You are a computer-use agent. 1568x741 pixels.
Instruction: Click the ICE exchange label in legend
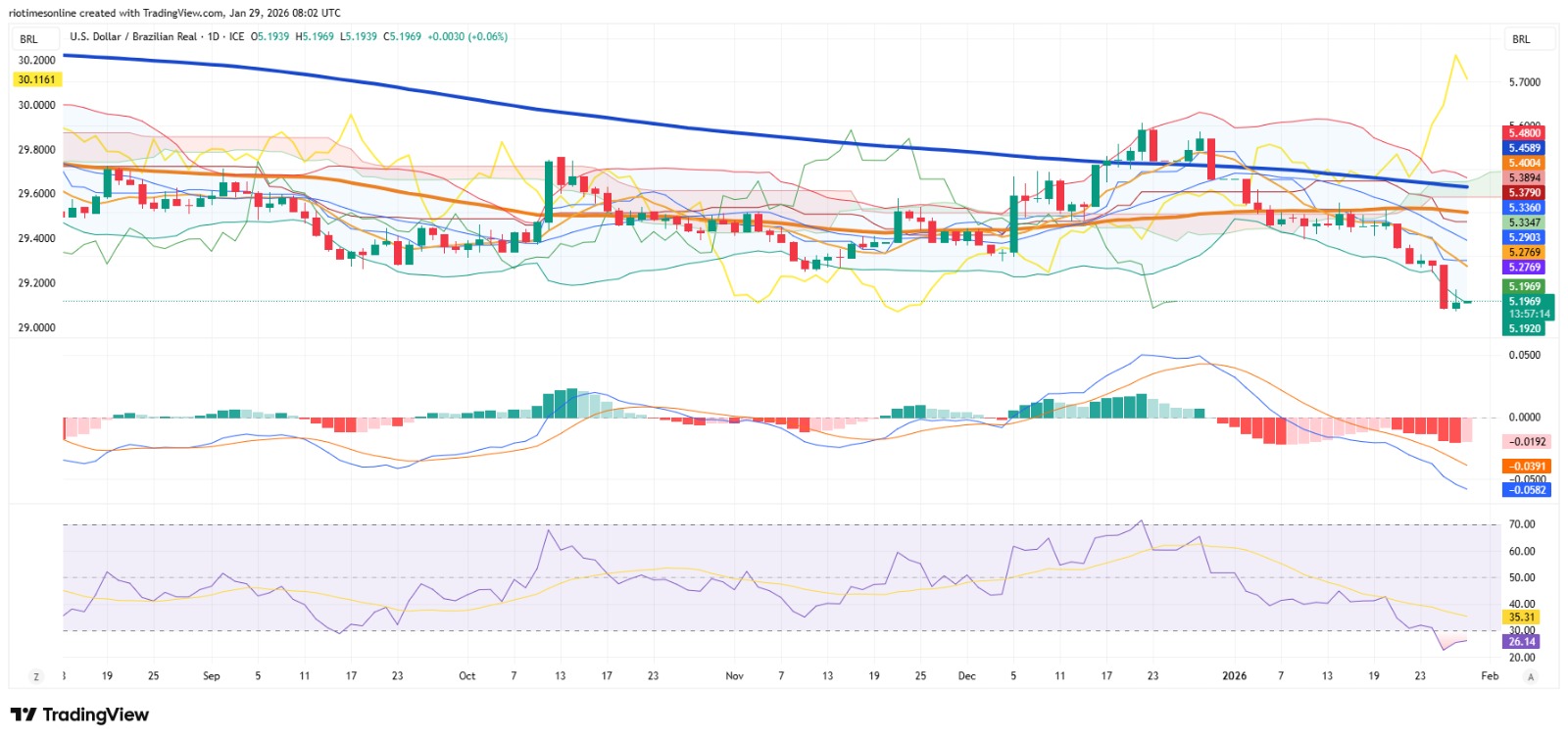(237, 36)
